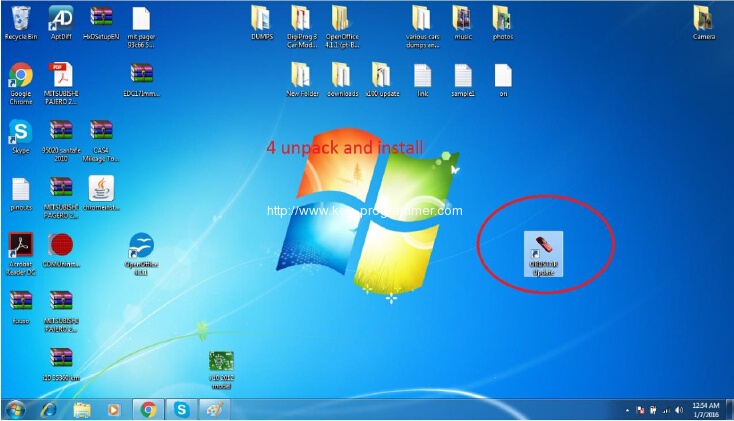Select the pinouts text file
Viewport: 734px width, 421px height.
(21, 194)
